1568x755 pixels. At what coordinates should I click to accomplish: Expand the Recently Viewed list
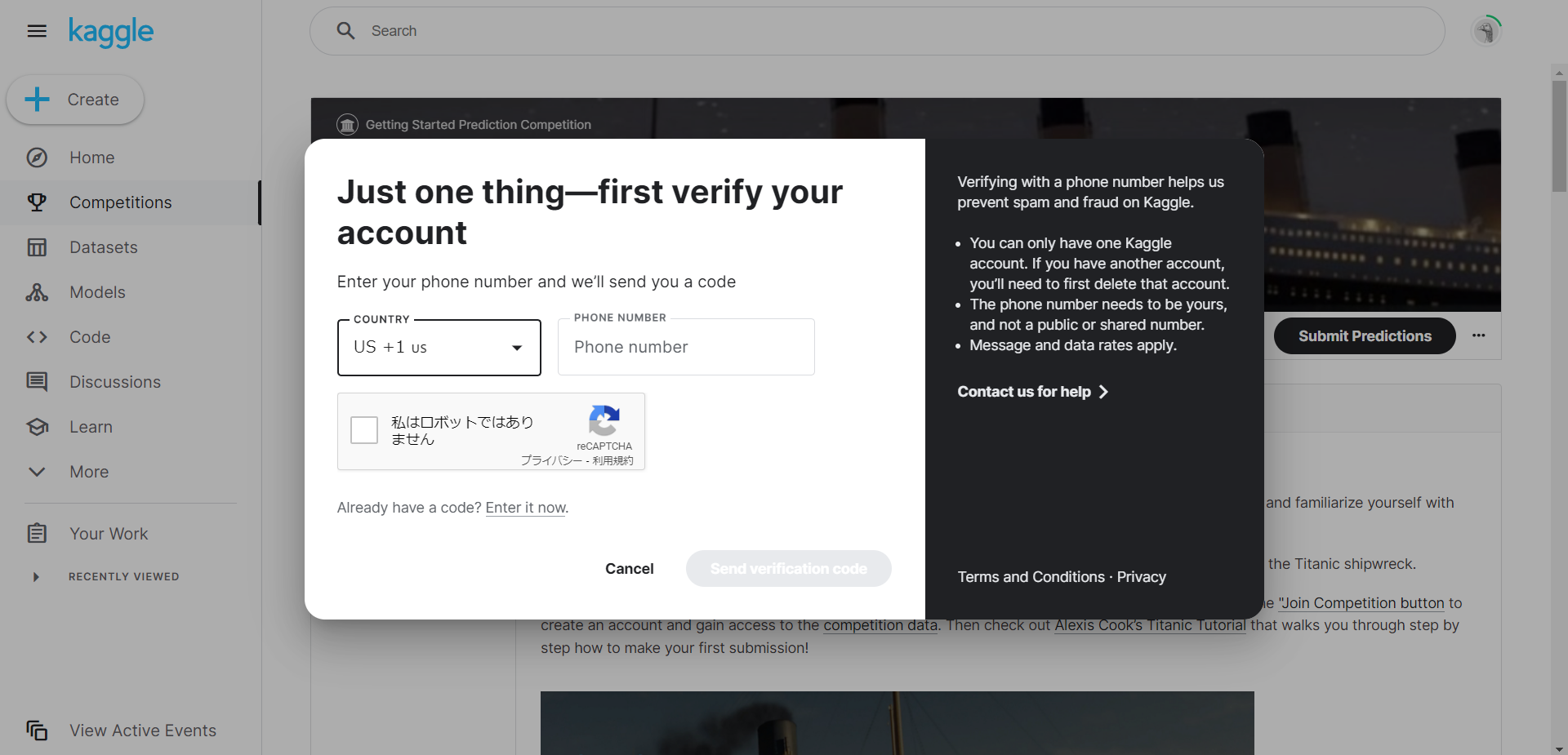tap(36, 577)
